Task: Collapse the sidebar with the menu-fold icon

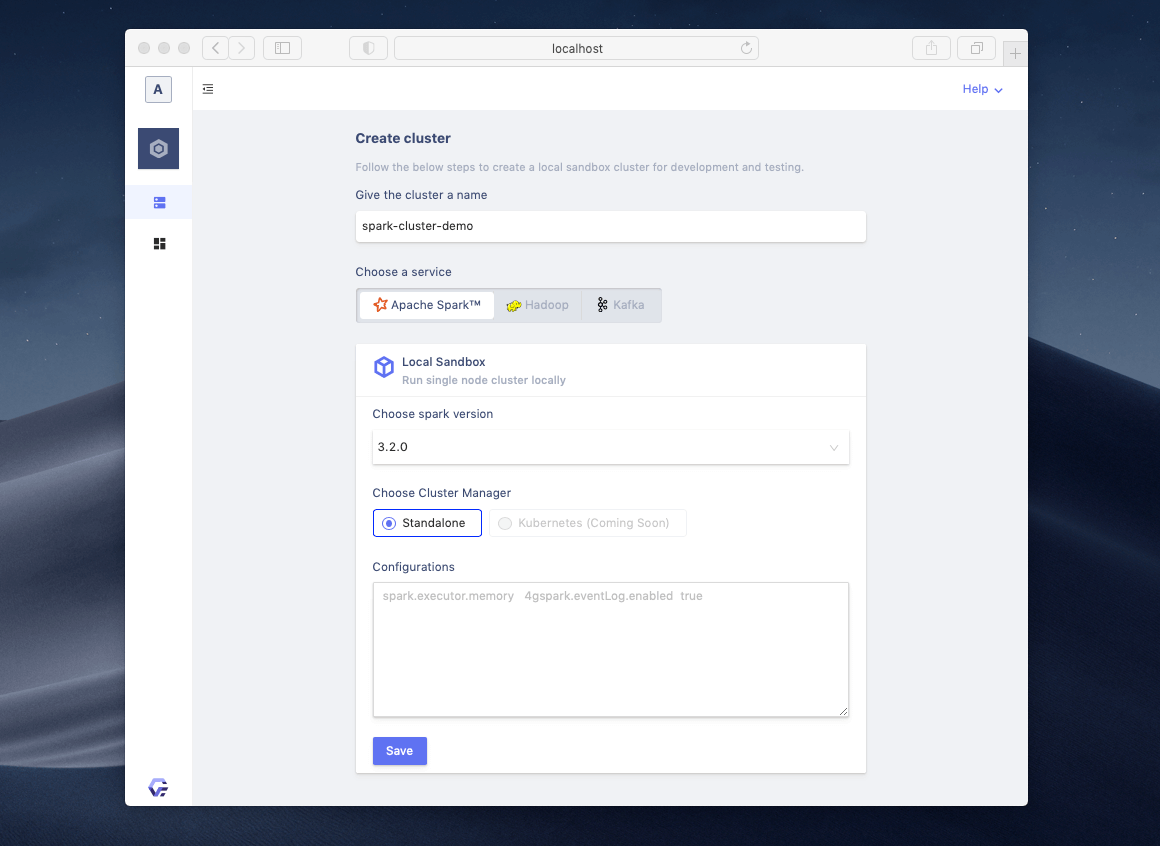Action: 208,89
